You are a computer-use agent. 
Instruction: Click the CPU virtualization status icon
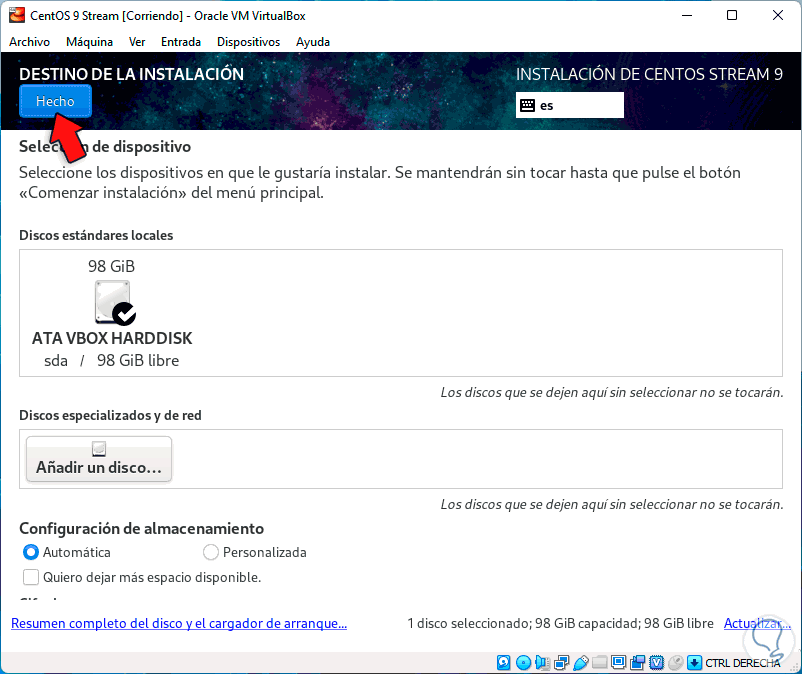pos(657,663)
